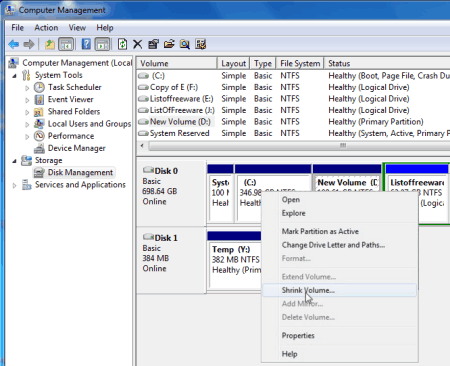Click the Services and Applications icon
The height and width of the screenshot is (366, 450).
tap(26, 185)
